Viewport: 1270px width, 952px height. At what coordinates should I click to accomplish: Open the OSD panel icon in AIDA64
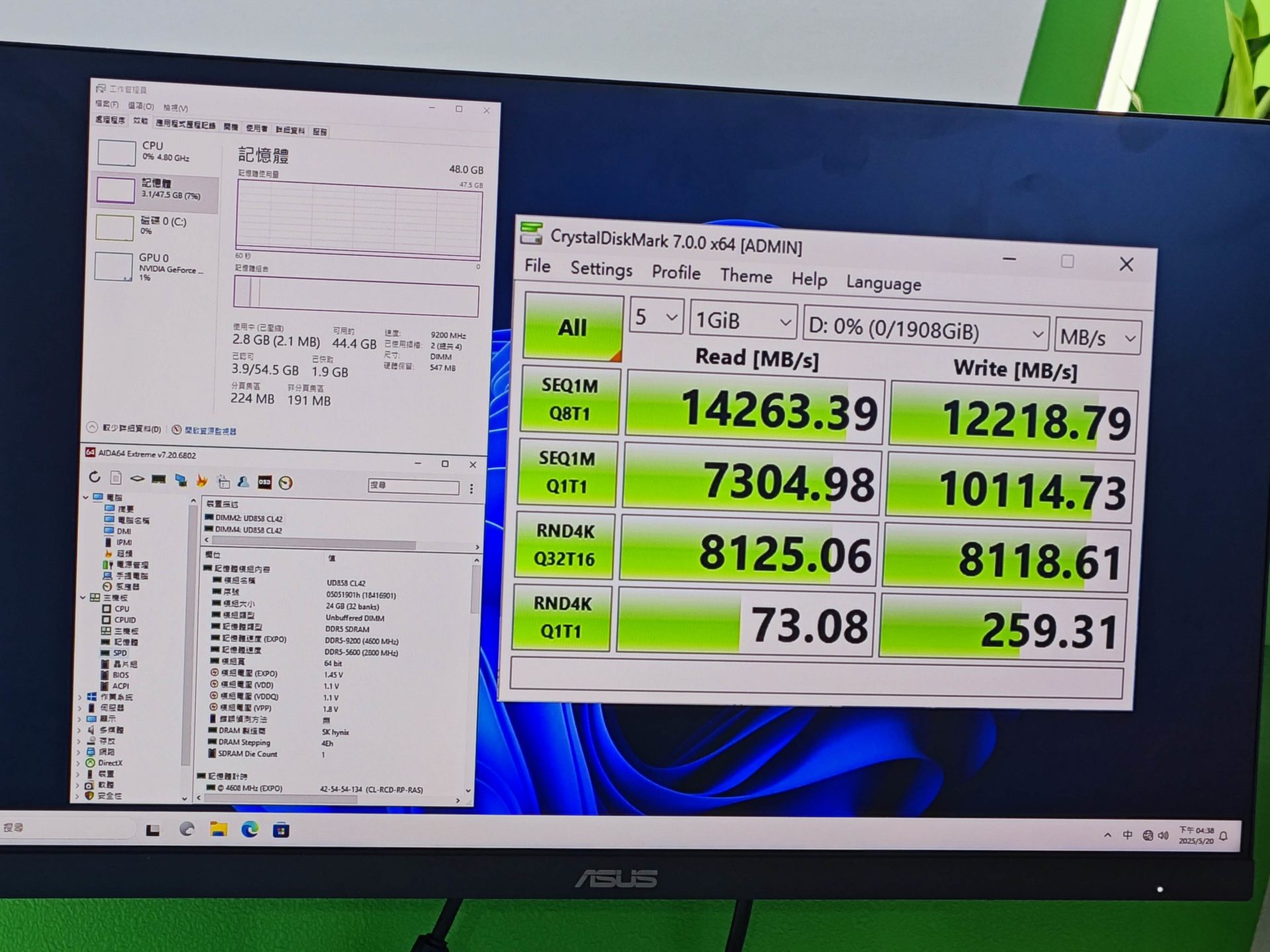click(x=265, y=483)
